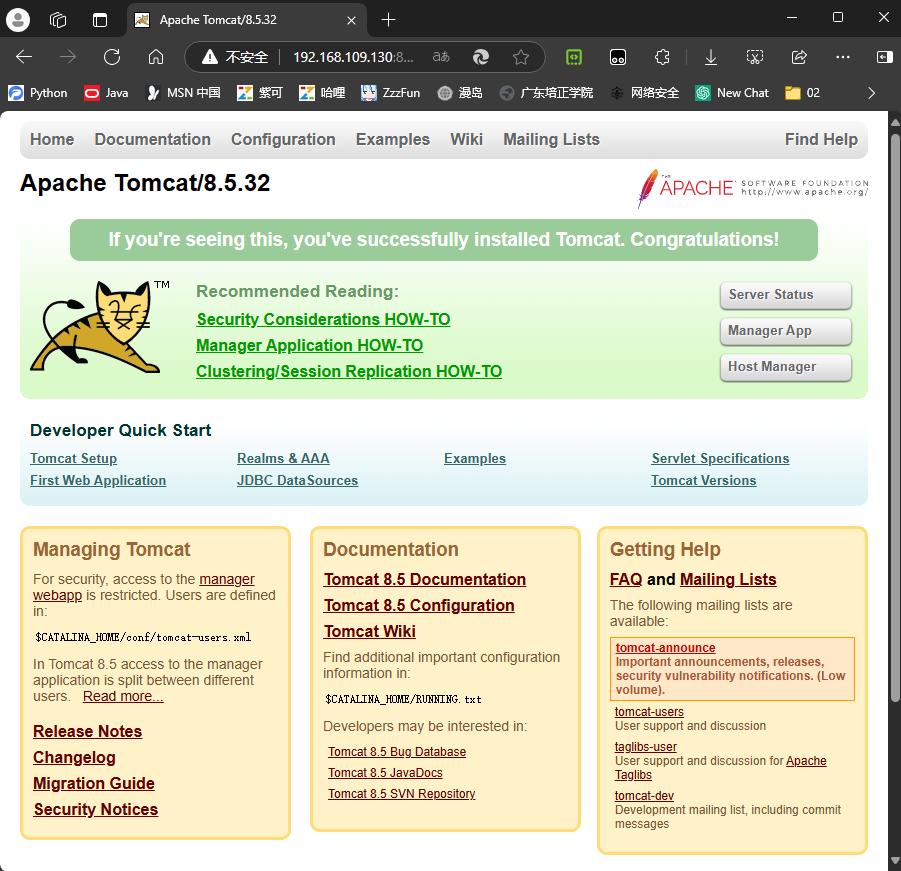Click the Host Manager button
Viewport: 901px width, 871px height.
pyautogui.click(x=786, y=367)
